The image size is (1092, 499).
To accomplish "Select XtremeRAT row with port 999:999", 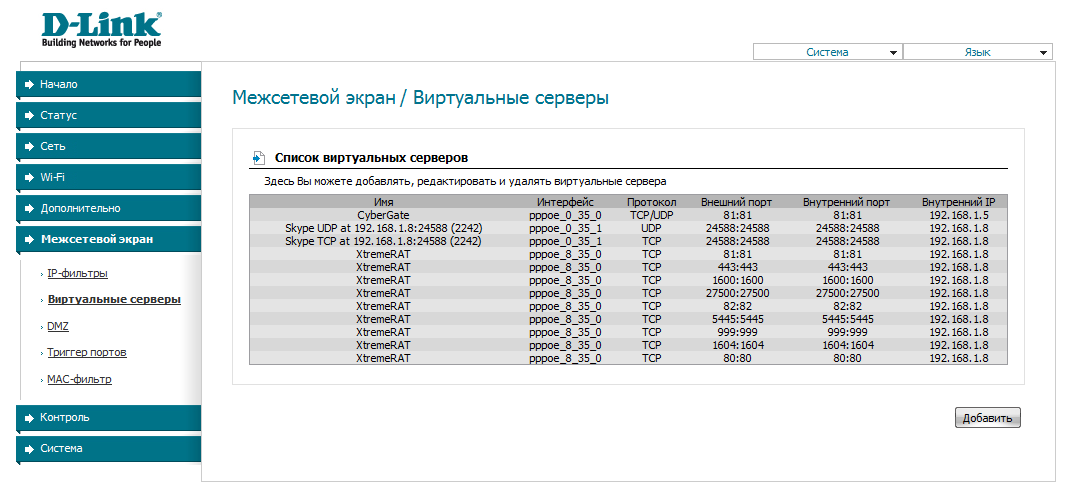I will [628, 332].
